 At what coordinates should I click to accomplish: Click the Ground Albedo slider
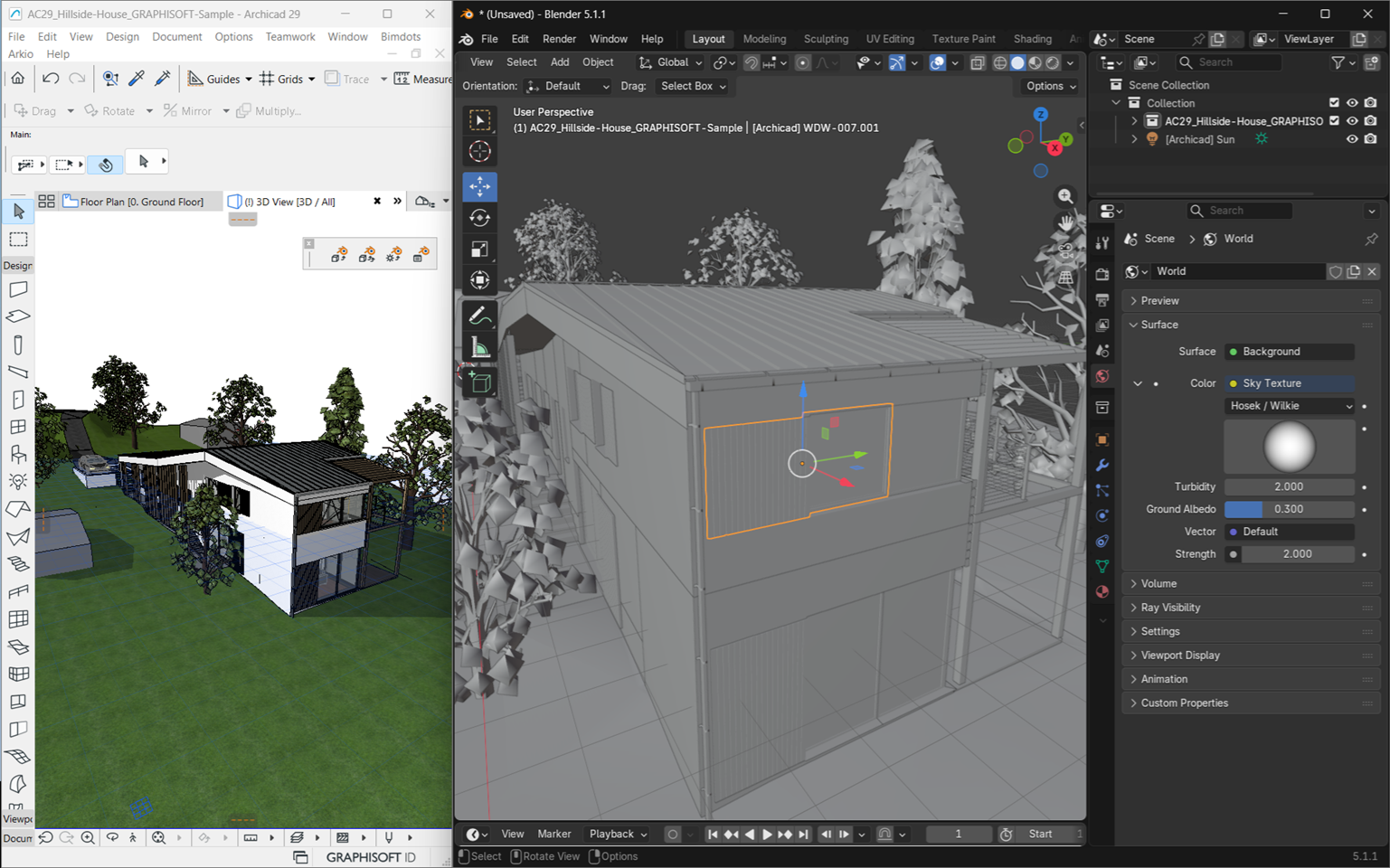point(1290,509)
